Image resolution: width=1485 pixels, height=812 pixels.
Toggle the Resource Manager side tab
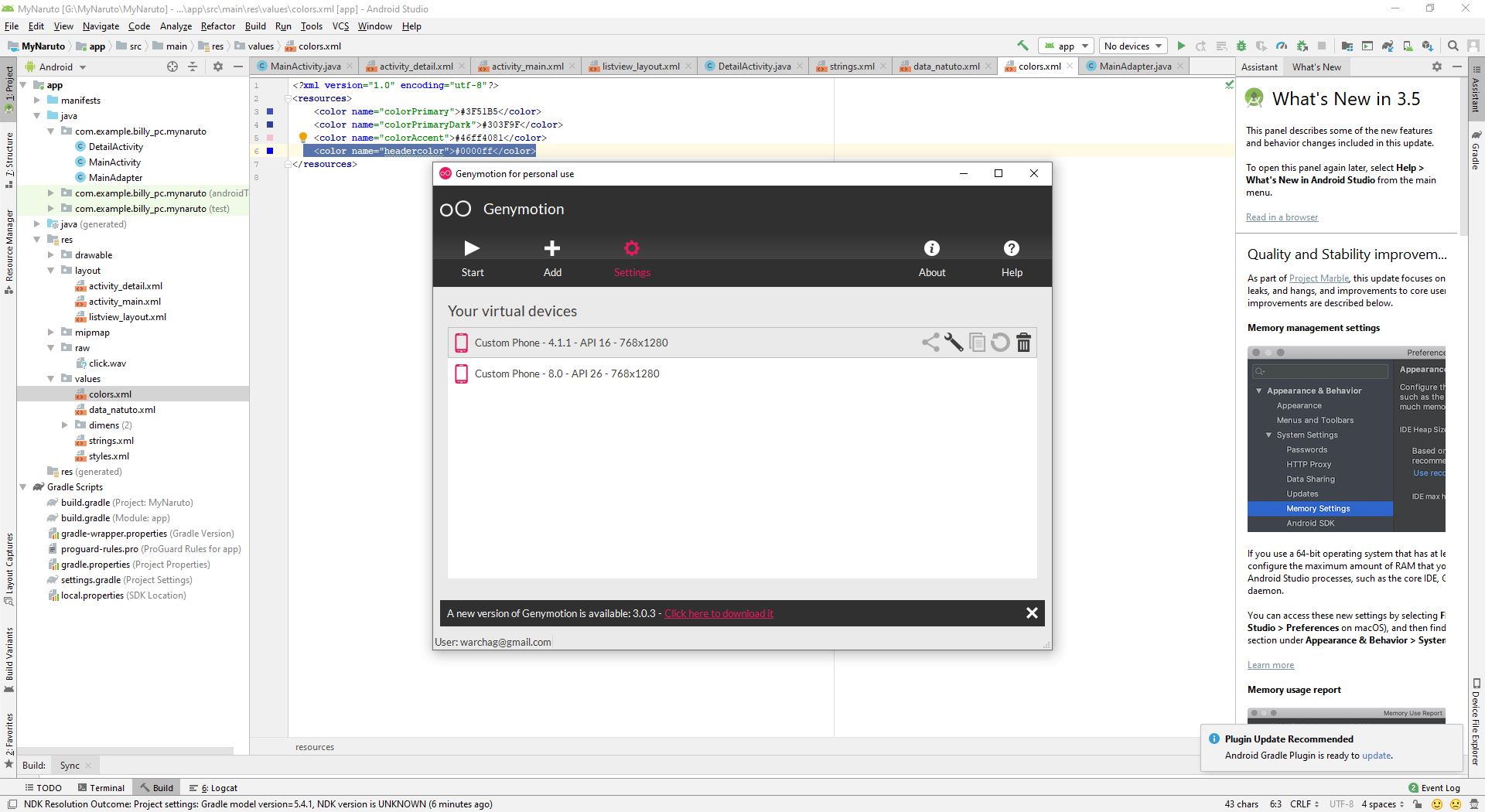coord(9,251)
